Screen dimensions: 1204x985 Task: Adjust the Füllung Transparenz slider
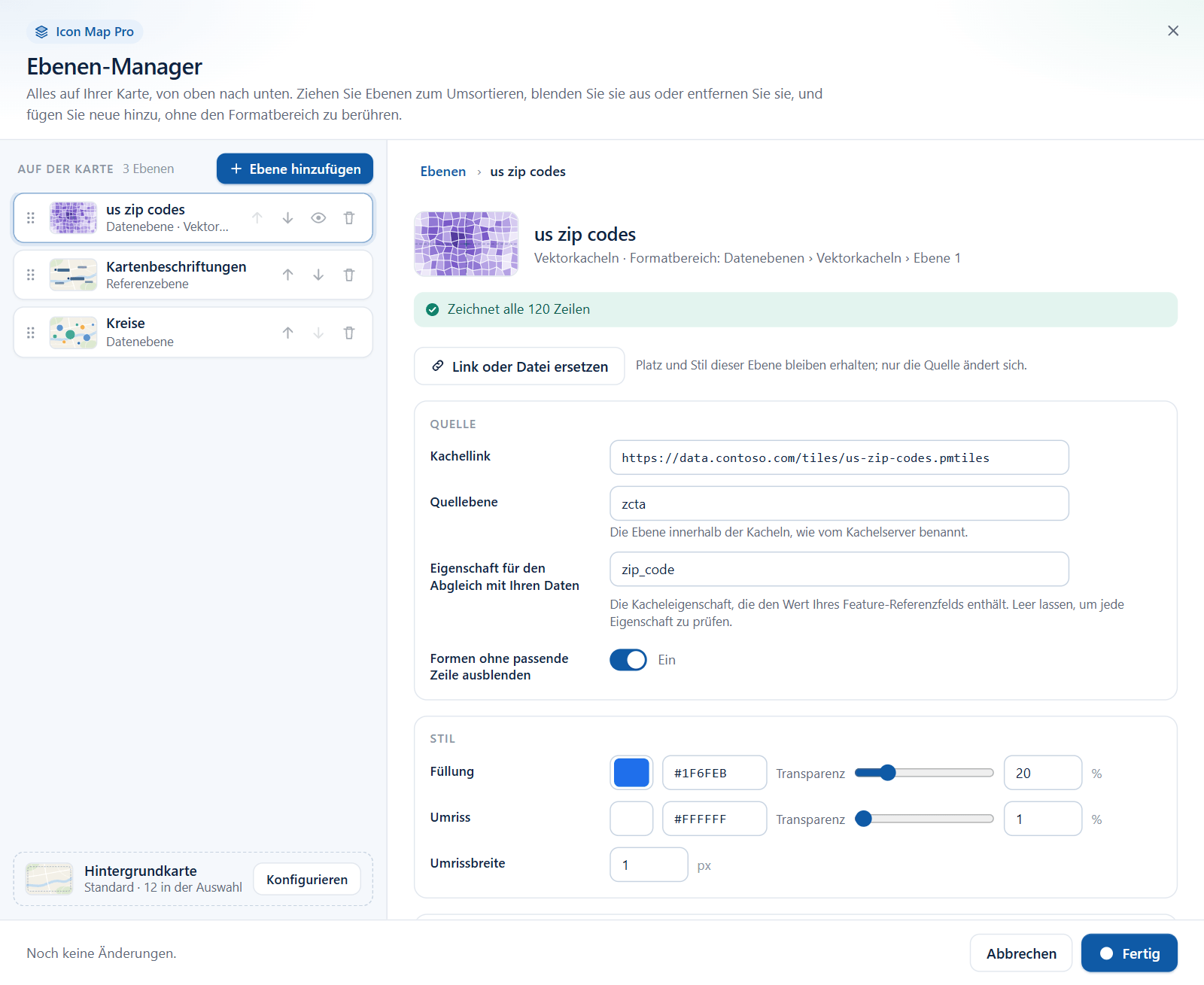tap(924, 773)
